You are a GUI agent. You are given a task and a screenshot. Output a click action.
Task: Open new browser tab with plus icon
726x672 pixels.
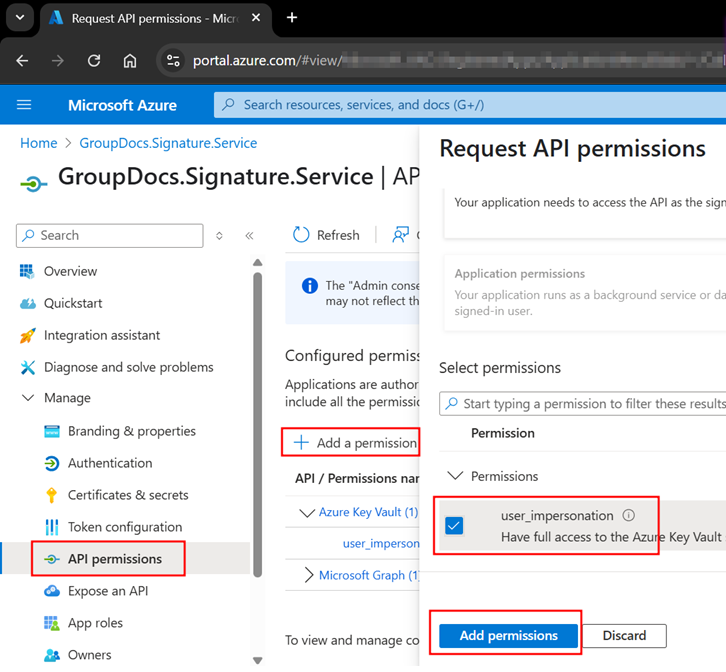pyautogui.click(x=292, y=18)
